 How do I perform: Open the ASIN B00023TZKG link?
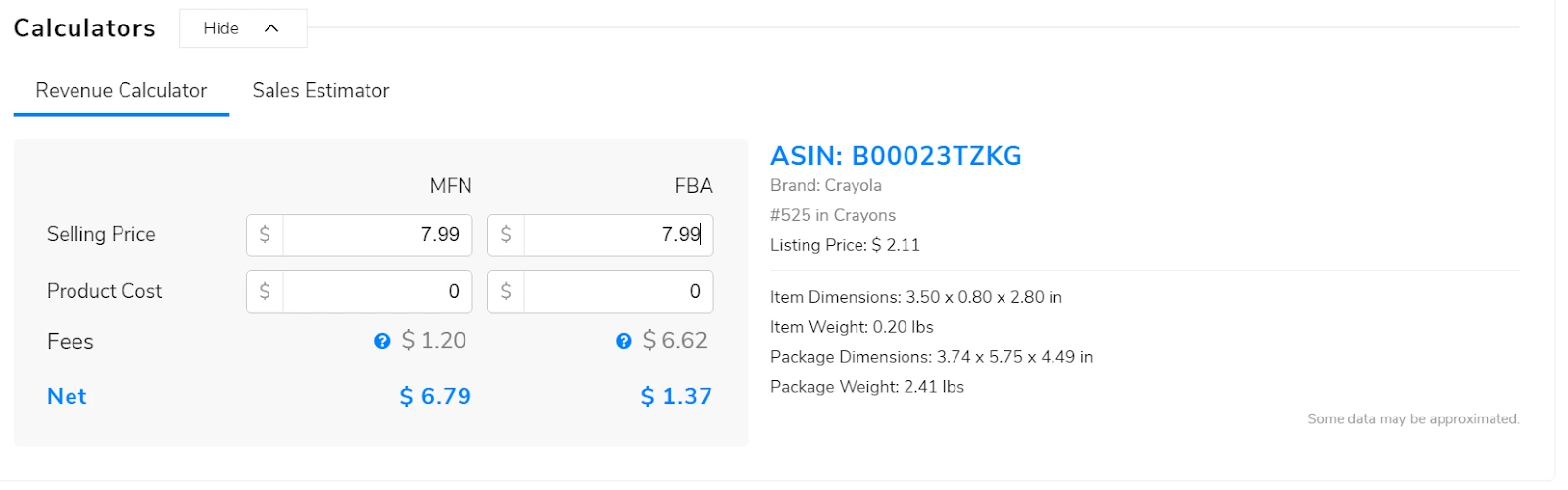896,156
